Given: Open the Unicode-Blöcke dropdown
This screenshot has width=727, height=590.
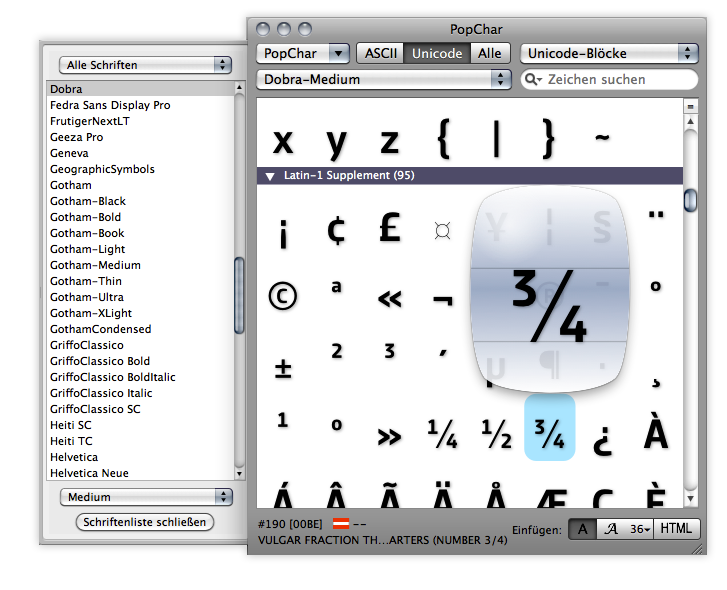Looking at the screenshot, I should click(609, 53).
